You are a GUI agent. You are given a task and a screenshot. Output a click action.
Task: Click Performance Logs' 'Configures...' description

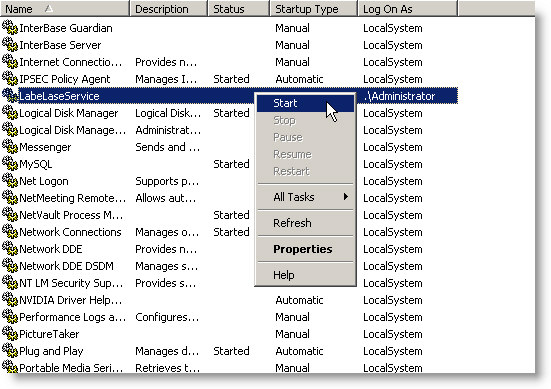click(x=167, y=317)
